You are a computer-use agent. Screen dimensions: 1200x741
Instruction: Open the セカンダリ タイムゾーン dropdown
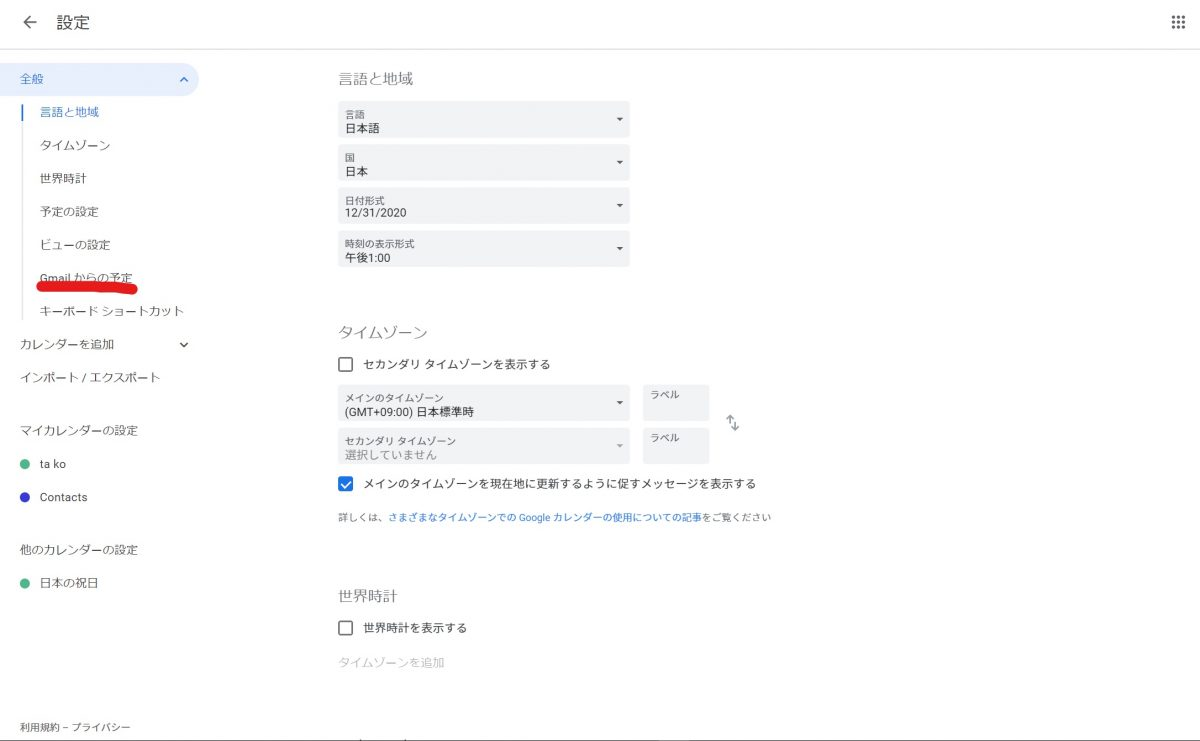(x=484, y=446)
